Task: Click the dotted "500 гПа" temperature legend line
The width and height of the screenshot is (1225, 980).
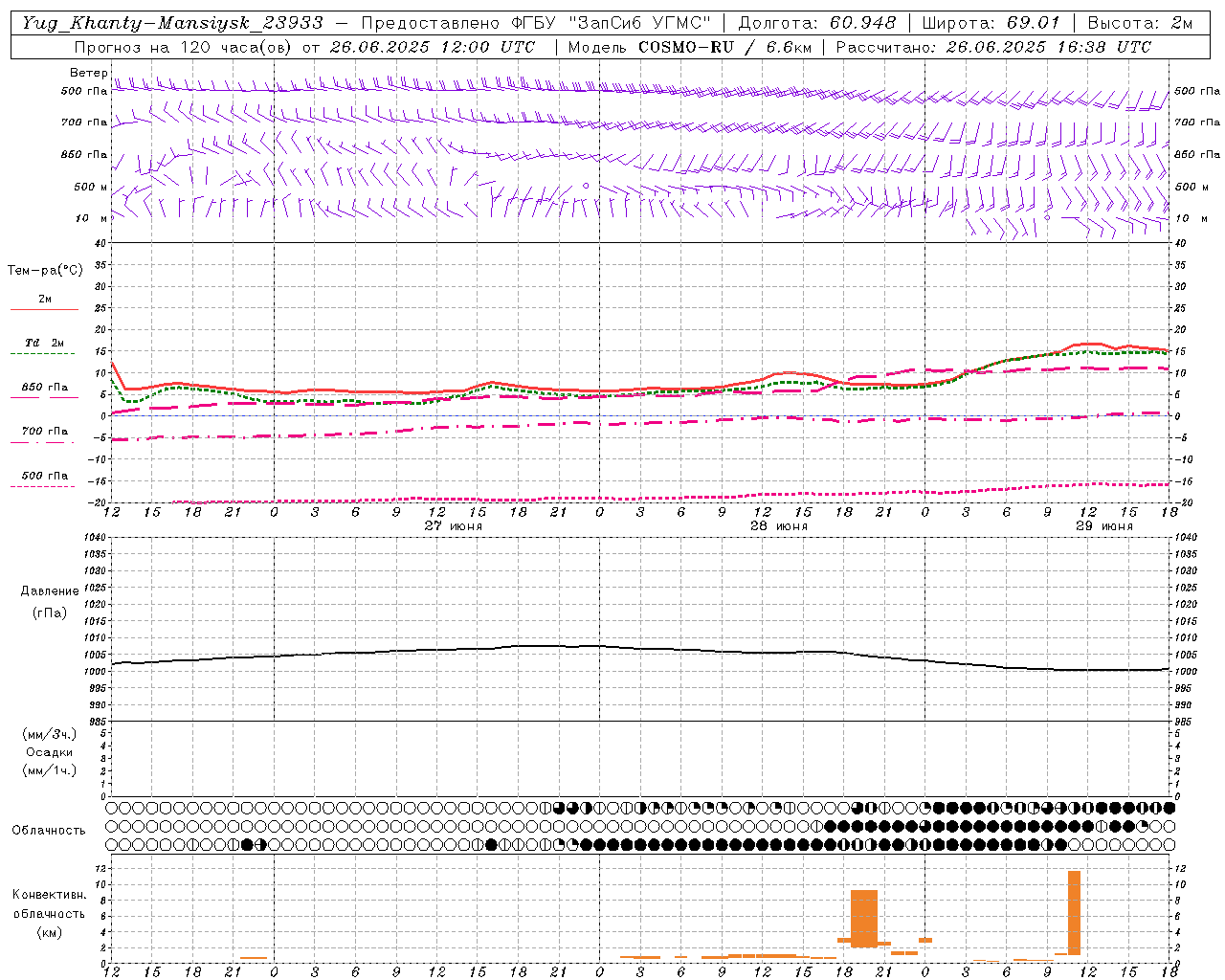Action: click(44, 487)
